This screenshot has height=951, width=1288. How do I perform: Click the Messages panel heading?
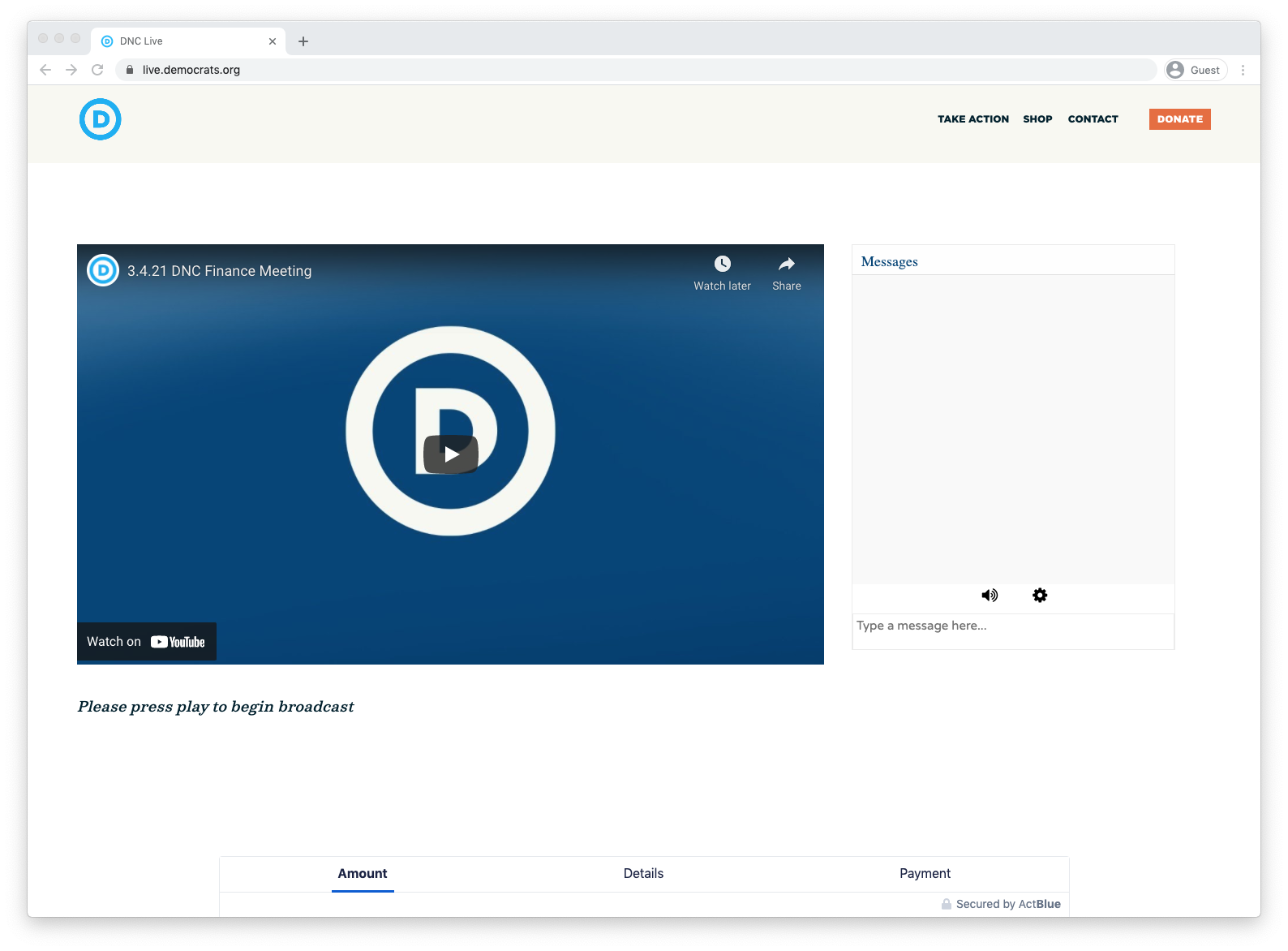pos(890,261)
